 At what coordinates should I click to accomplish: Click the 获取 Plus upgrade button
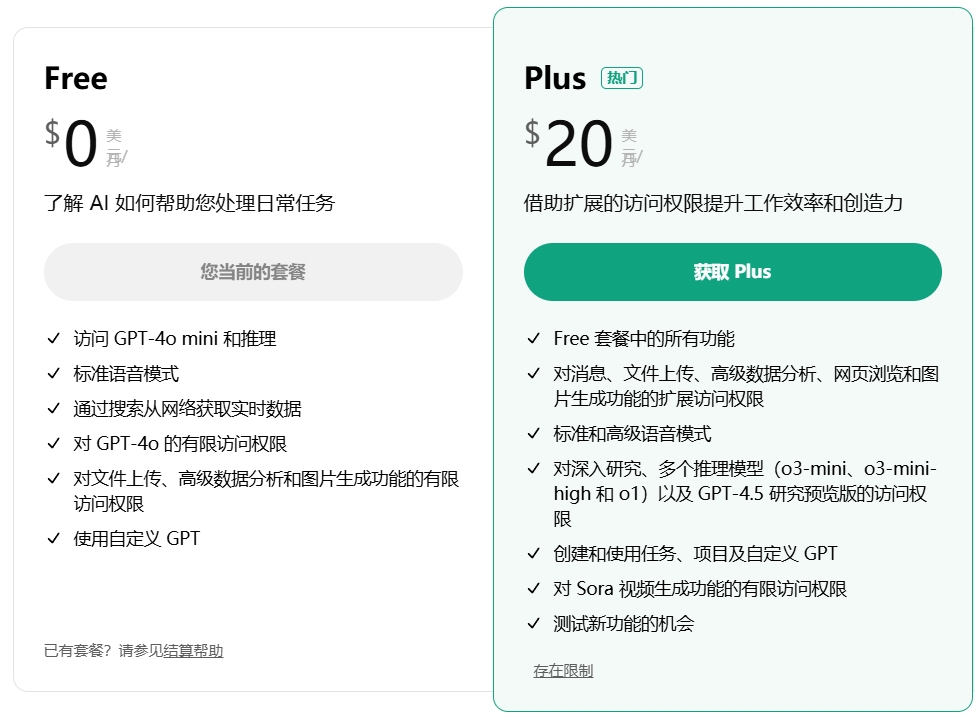pyautogui.click(x=732, y=272)
